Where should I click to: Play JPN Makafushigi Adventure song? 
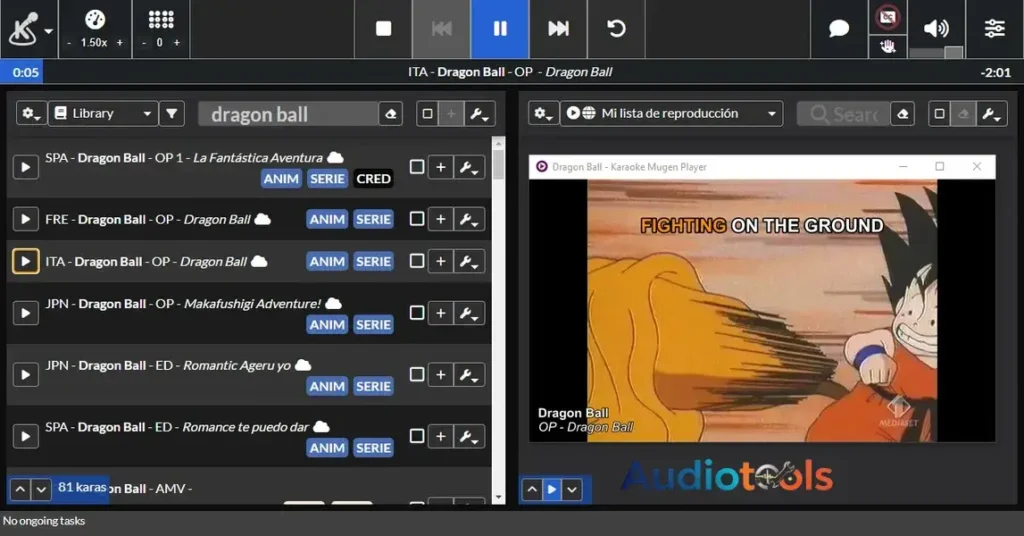click(25, 313)
